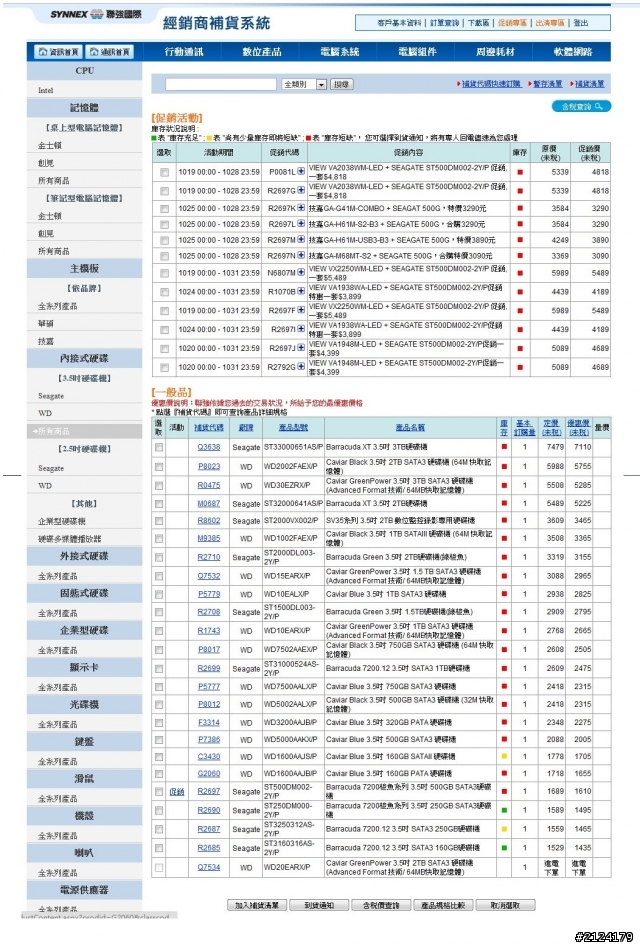Open the 數位產品 navigation tab
This screenshot has width=640, height=945.
pos(262,52)
